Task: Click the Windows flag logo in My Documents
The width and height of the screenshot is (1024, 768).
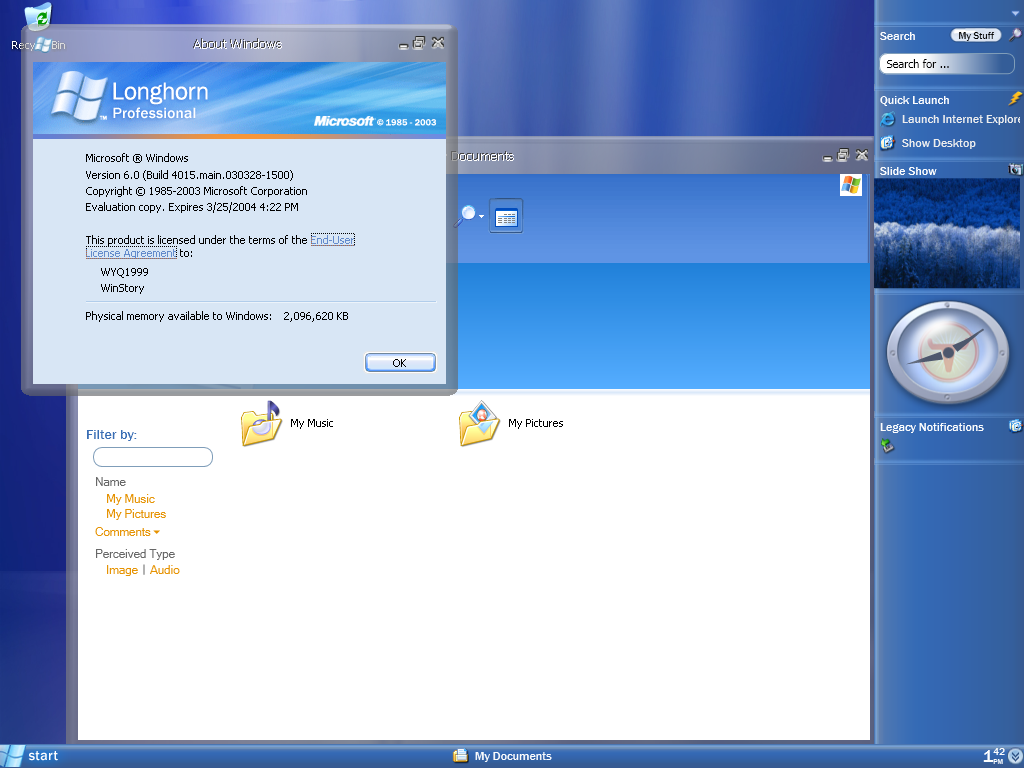Action: pyautogui.click(x=851, y=185)
